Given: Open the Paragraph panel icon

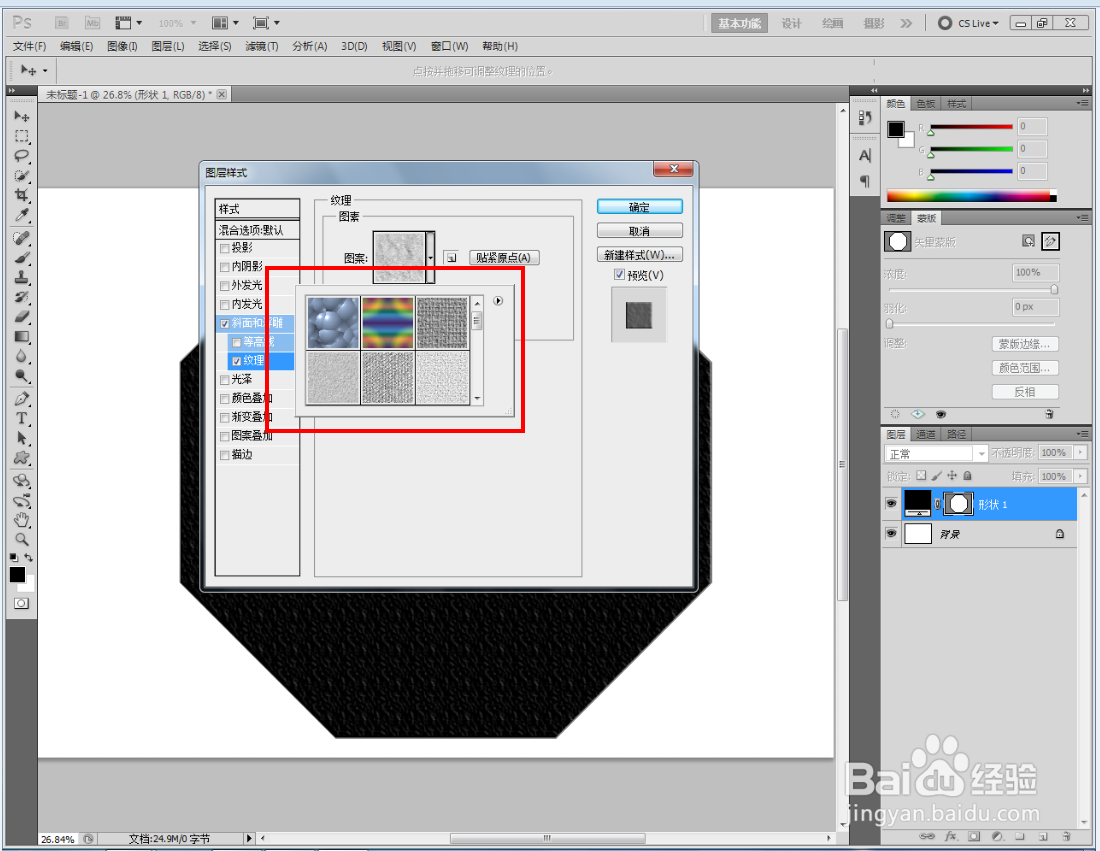Looking at the screenshot, I should 865,181.
